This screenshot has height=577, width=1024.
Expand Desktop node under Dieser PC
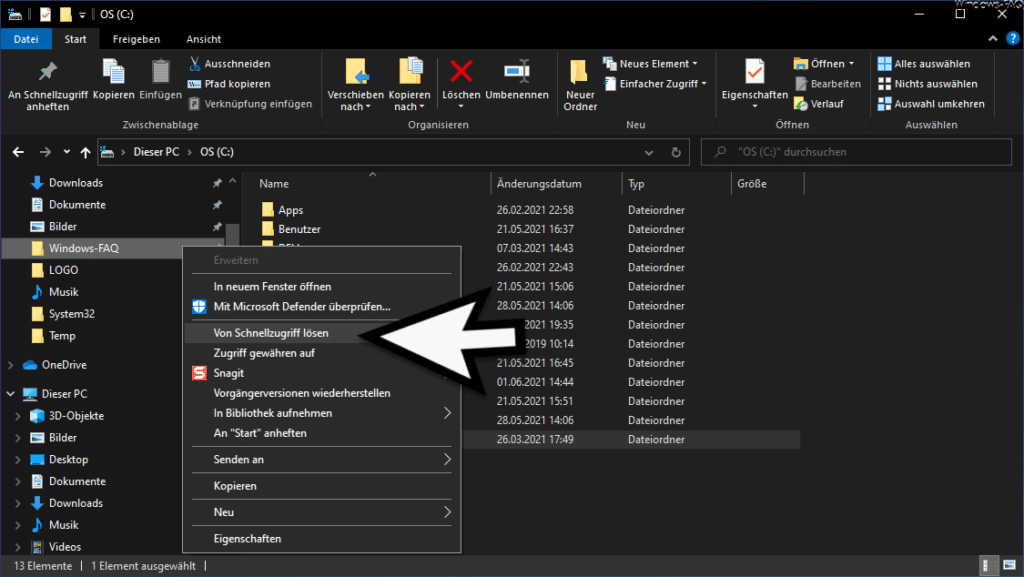(18, 460)
